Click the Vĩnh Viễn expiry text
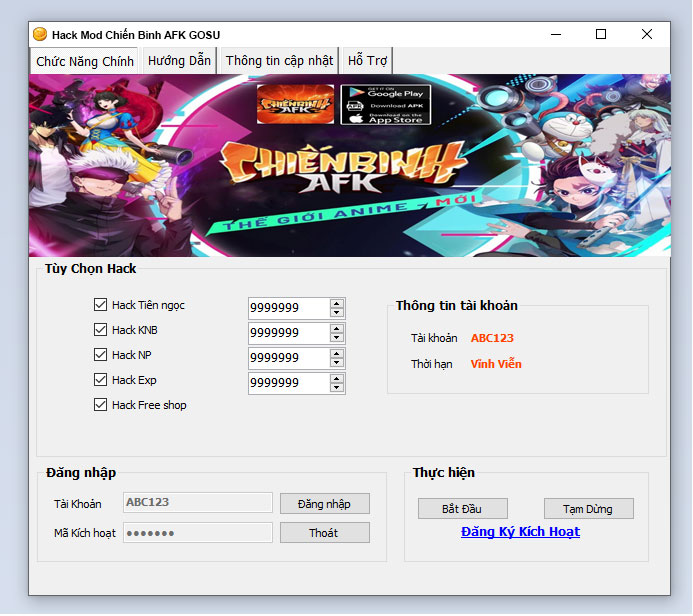693x616 pixels. tap(496, 364)
